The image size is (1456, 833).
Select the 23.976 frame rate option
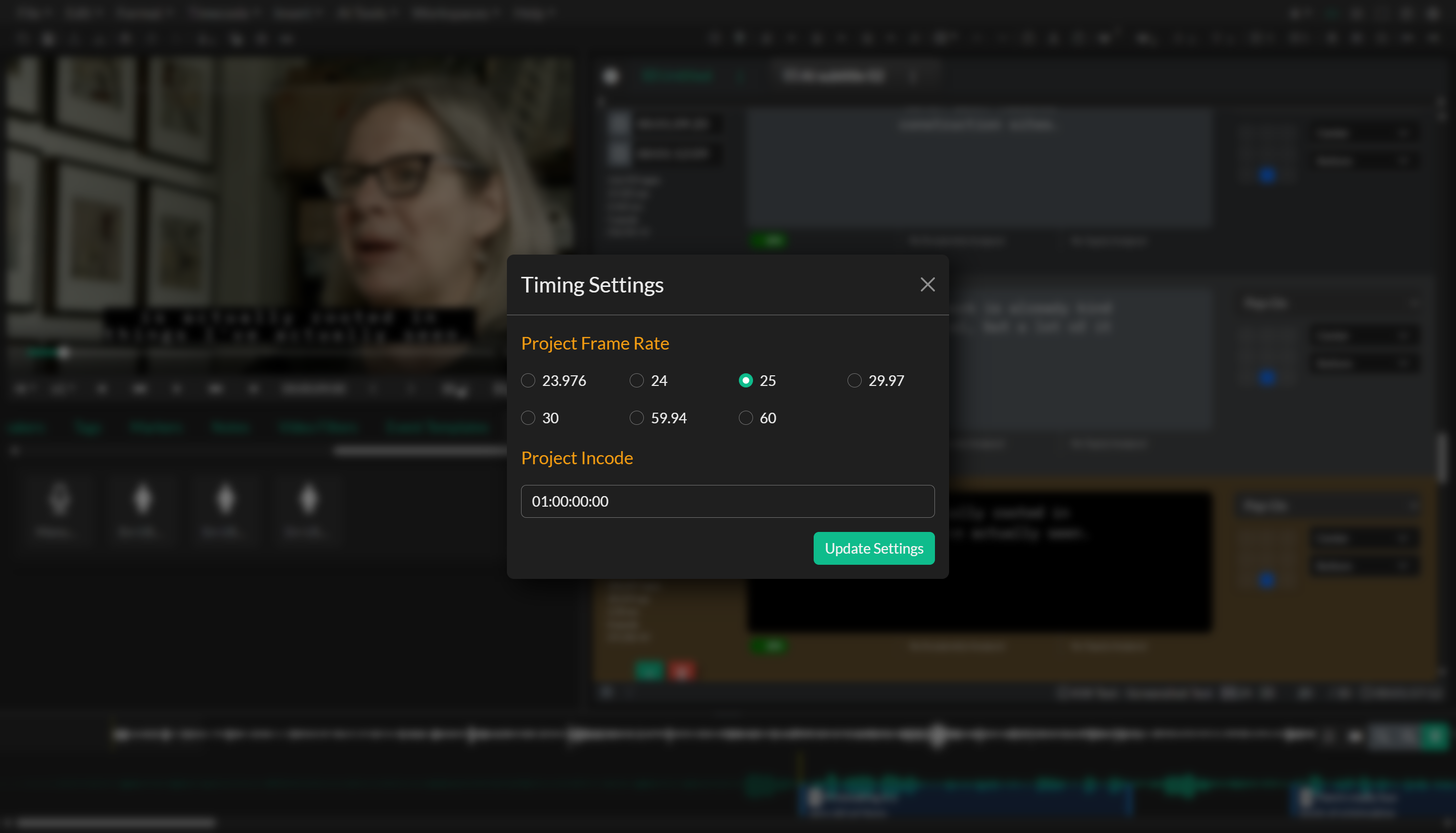[x=528, y=380]
